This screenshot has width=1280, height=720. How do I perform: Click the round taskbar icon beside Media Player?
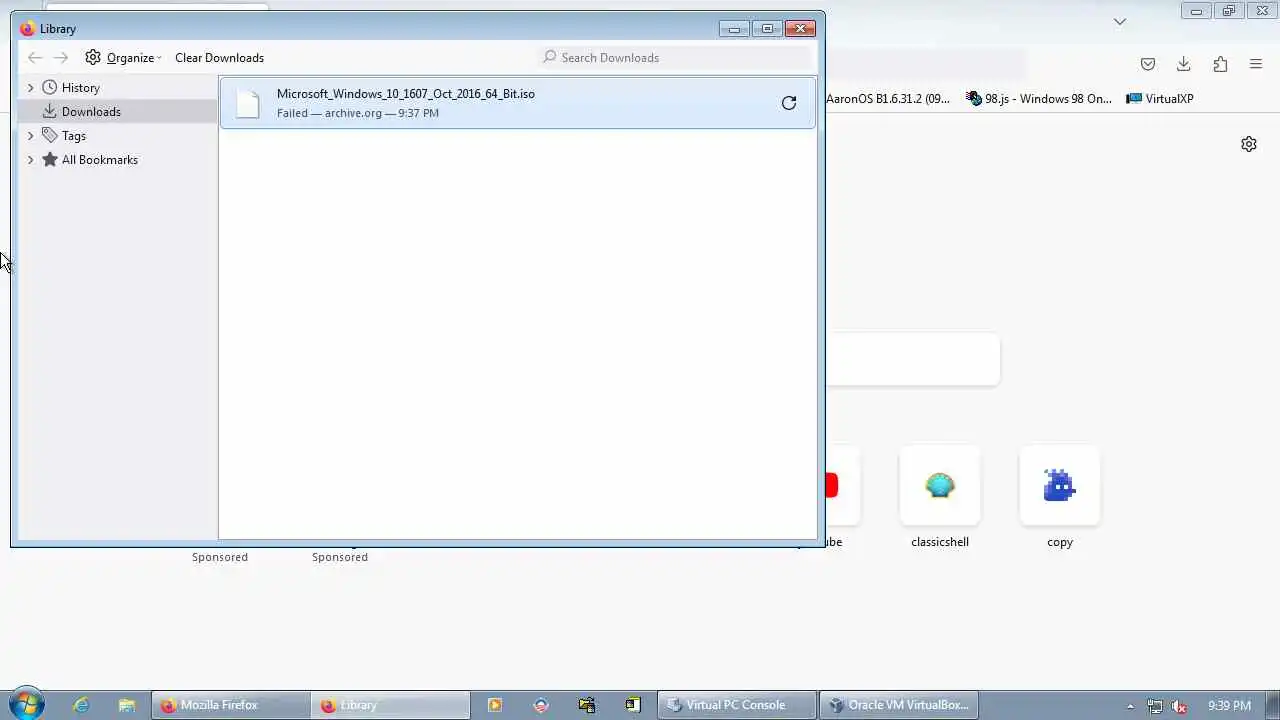[x=541, y=705]
